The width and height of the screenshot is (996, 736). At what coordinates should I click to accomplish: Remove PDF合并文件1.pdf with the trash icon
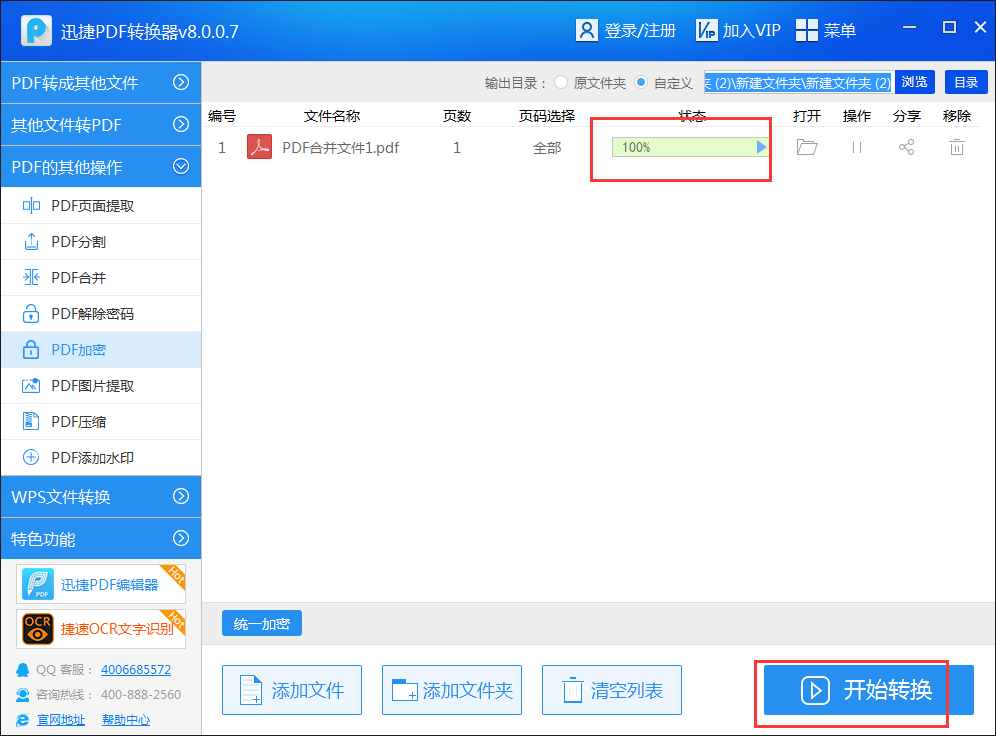coord(957,147)
